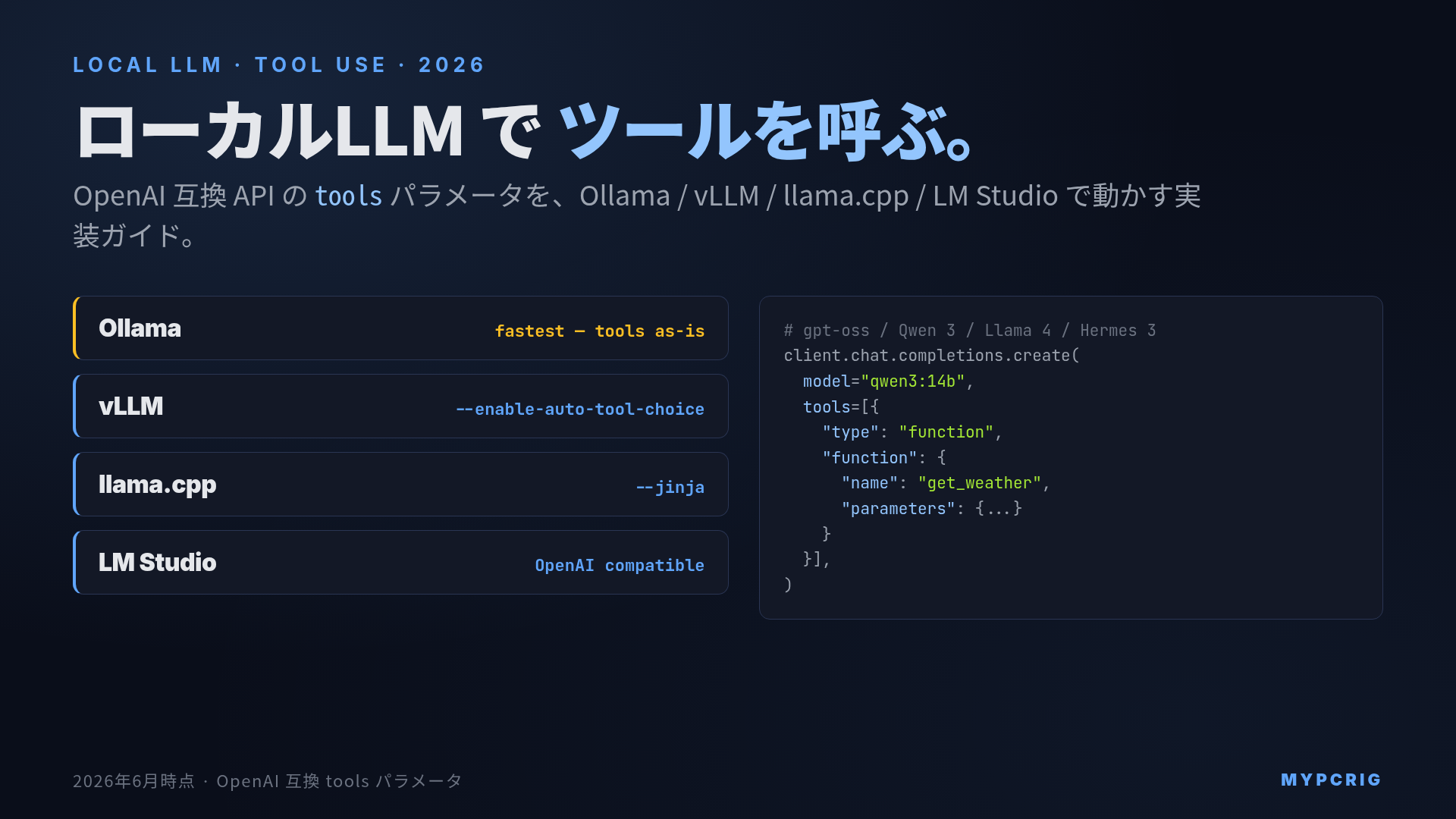
Task: Select the vLLM card
Action: 400,406
